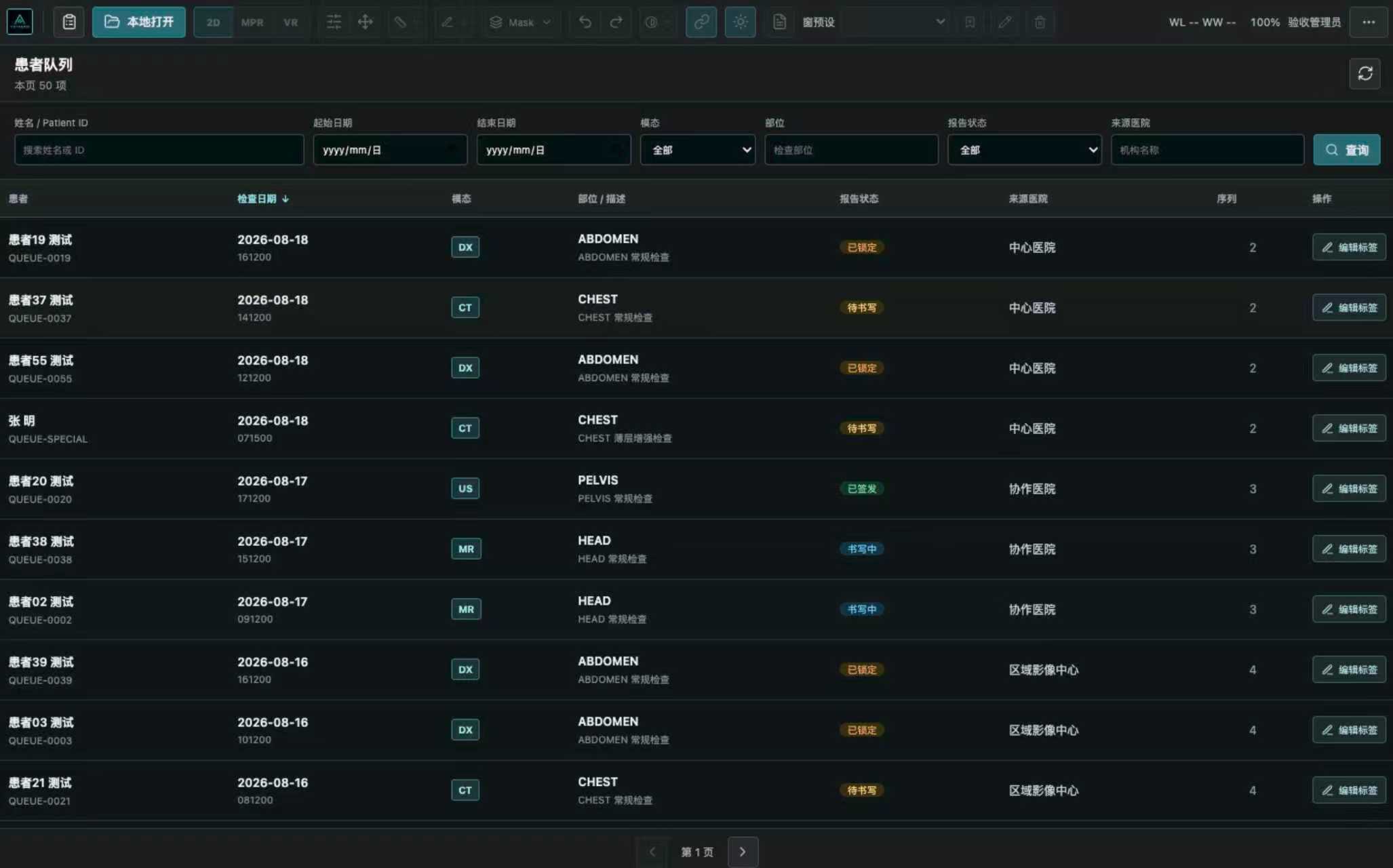Click the redo arrow icon

pos(616,22)
